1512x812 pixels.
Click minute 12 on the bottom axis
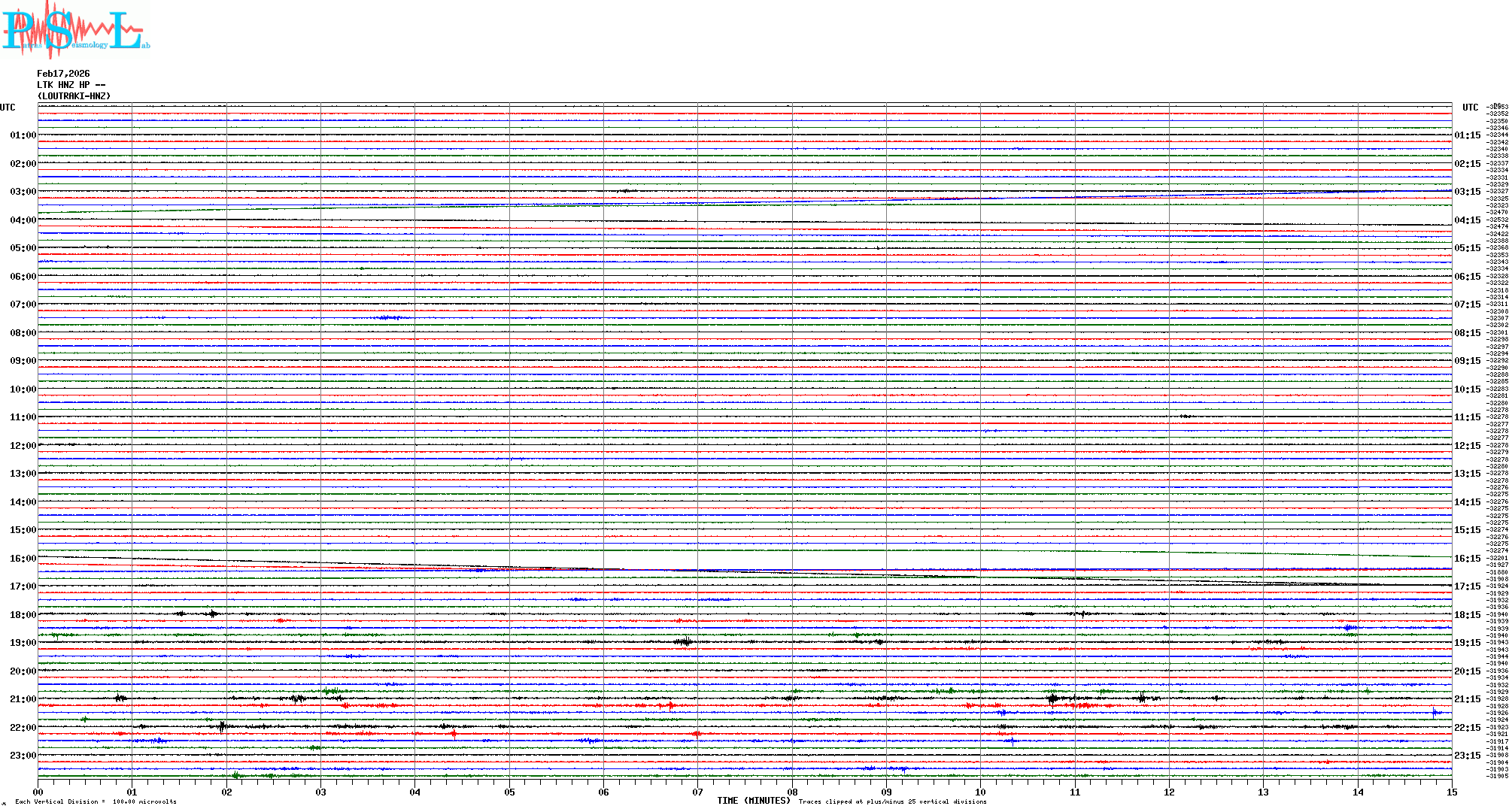point(1169,792)
